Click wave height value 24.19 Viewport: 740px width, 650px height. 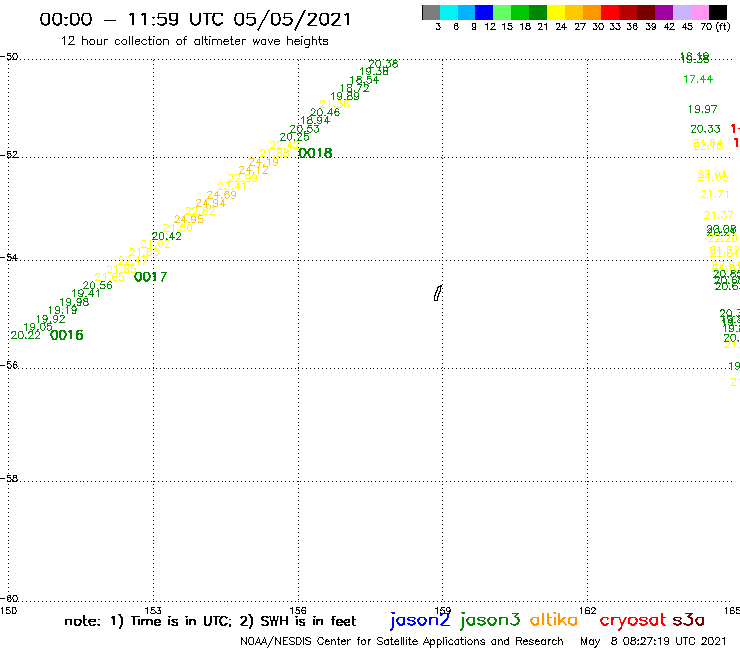[264, 162]
